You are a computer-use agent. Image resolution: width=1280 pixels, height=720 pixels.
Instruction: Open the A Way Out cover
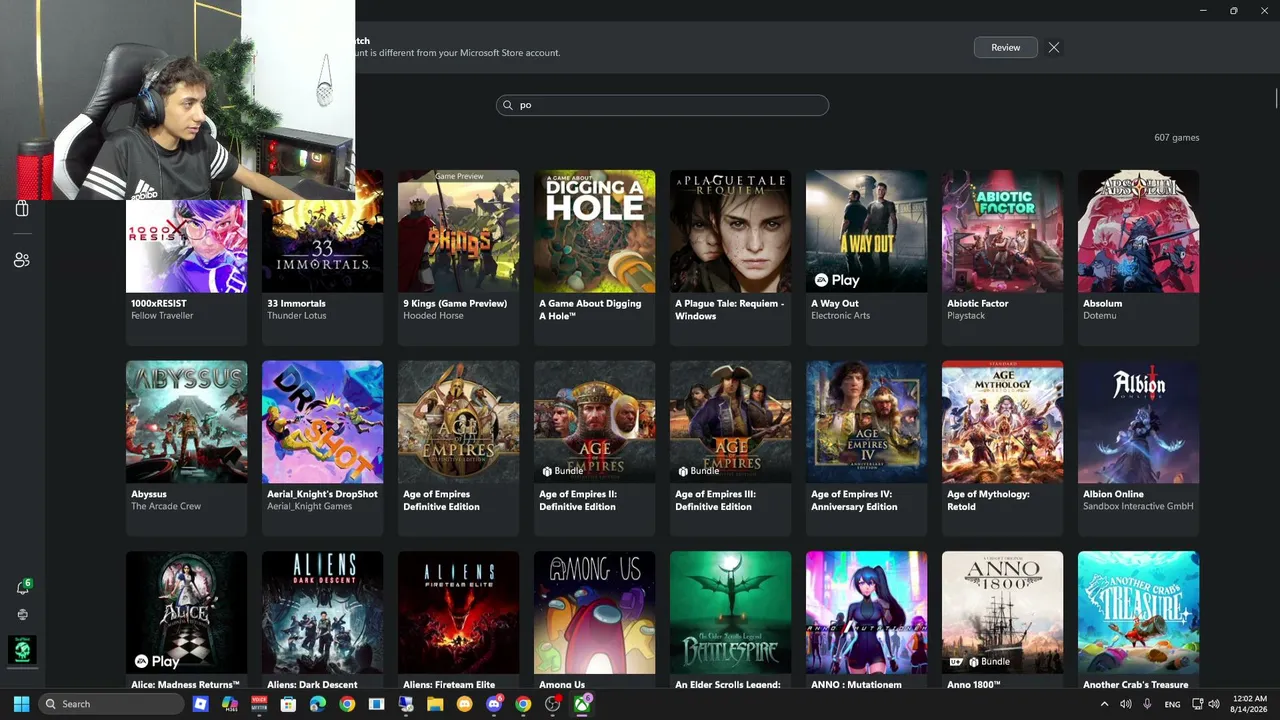tap(866, 231)
